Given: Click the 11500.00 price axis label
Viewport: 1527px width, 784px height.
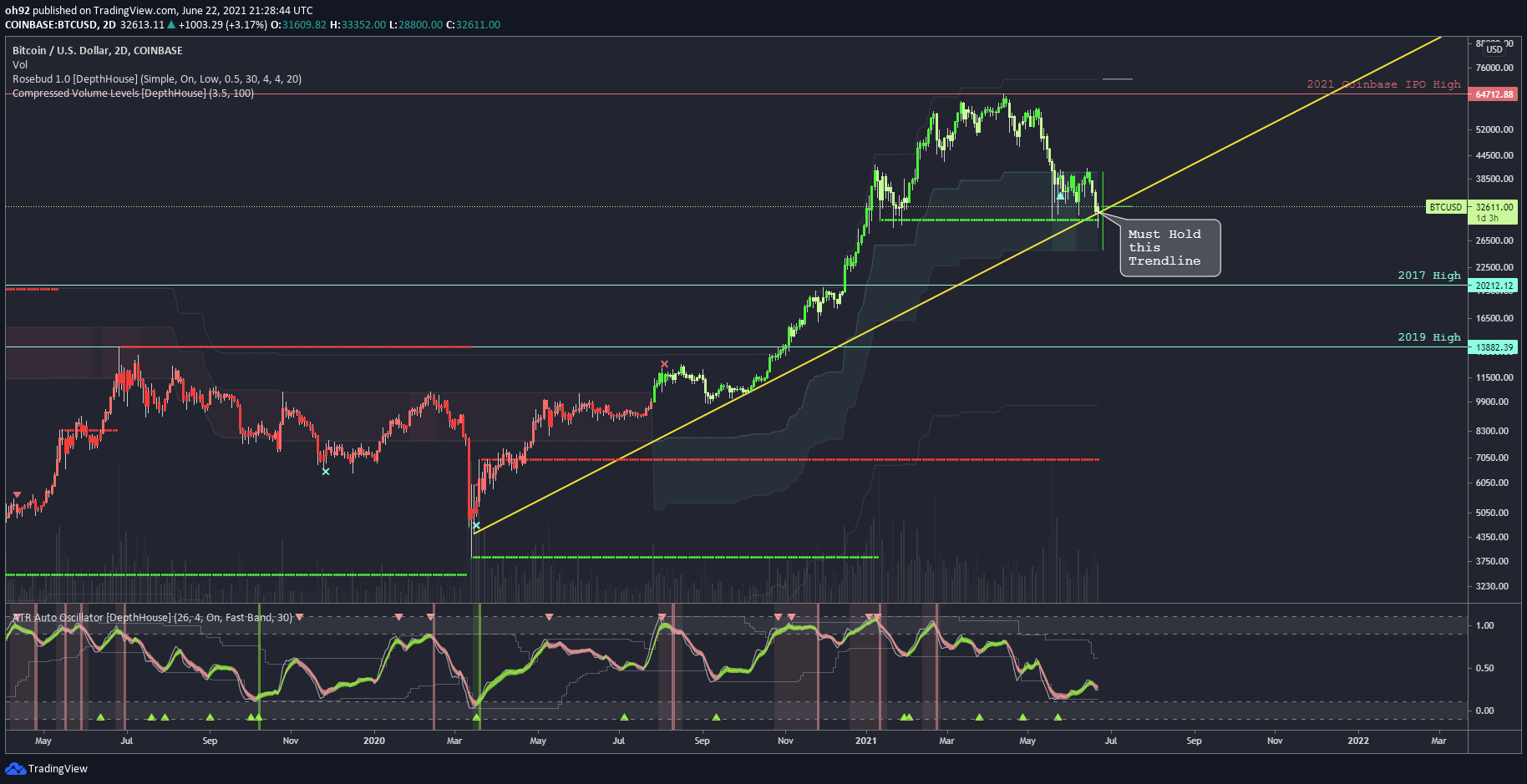Looking at the screenshot, I should click(1494, 377).
